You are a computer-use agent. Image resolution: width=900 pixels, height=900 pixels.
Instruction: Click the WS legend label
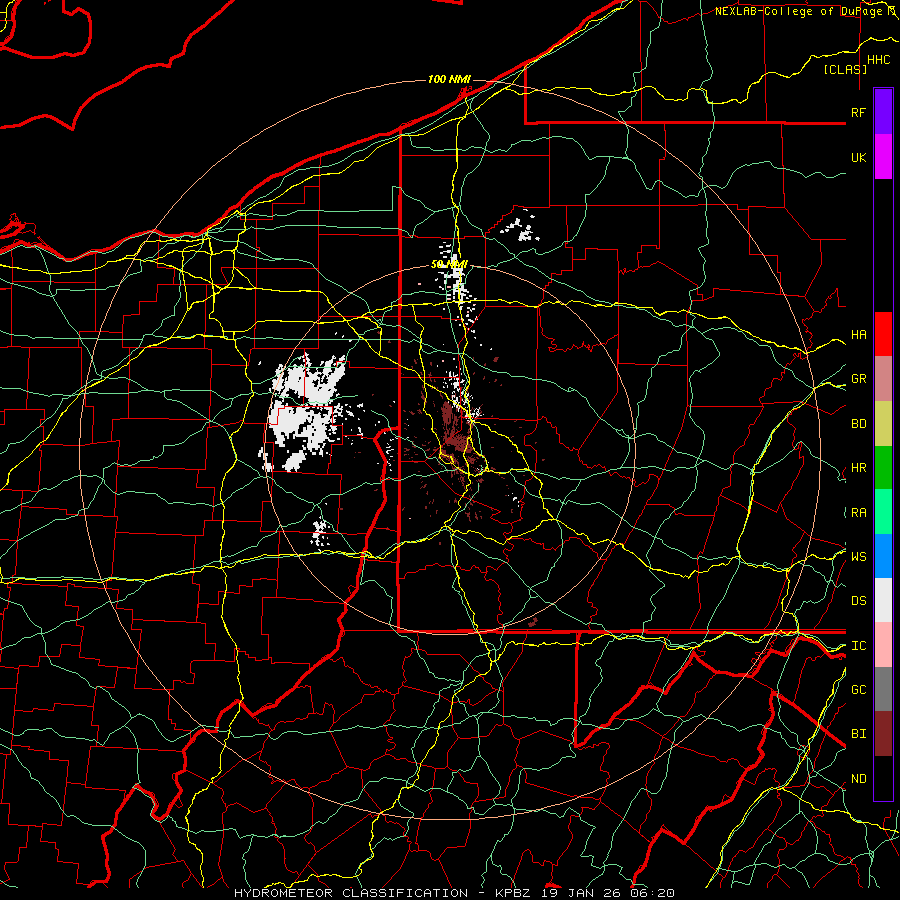859,556
